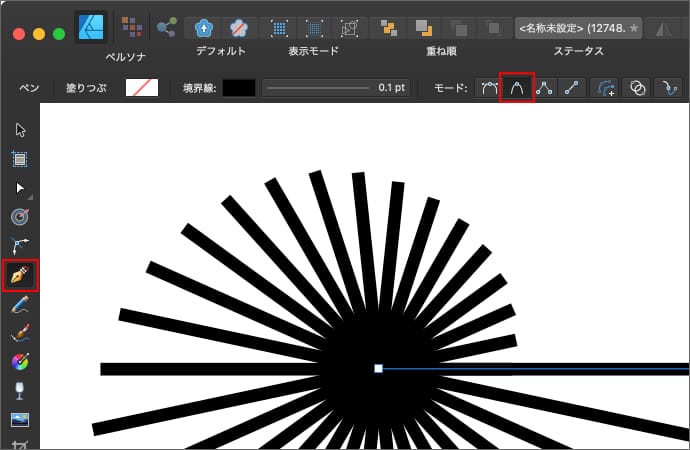Select the Transparency wine glass tool
Viewport: 690px width, 450px height.
[19, 390]
